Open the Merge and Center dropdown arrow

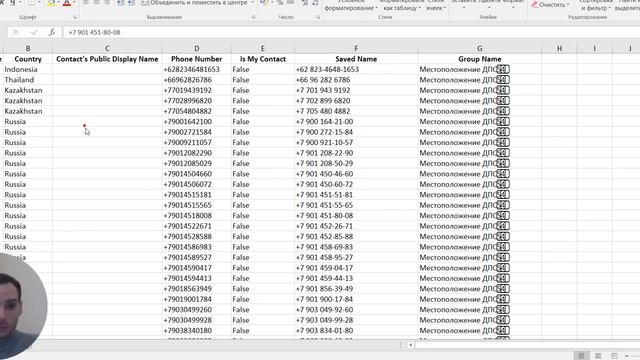coord(252,2)
